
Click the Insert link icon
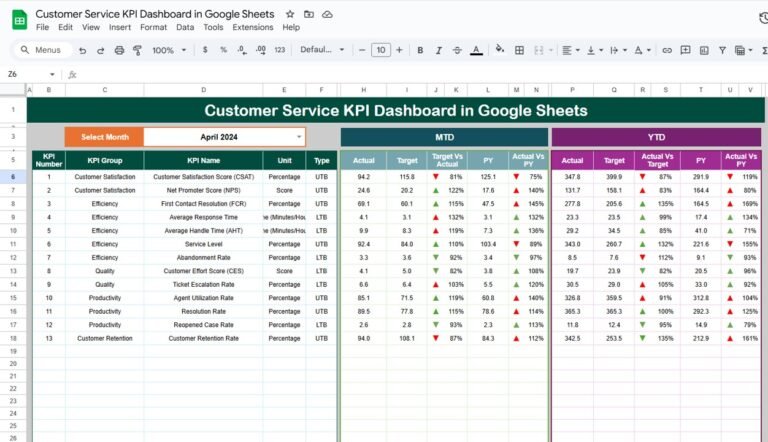(667, 50)
